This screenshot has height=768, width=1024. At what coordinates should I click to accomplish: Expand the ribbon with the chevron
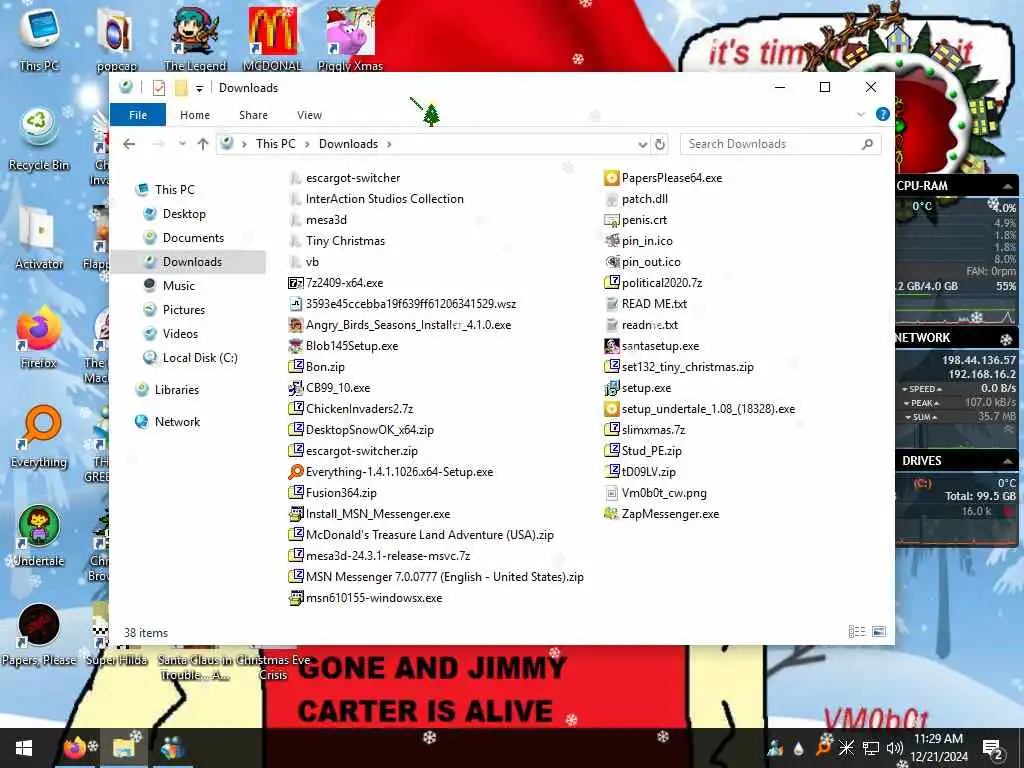click(861, 114)
